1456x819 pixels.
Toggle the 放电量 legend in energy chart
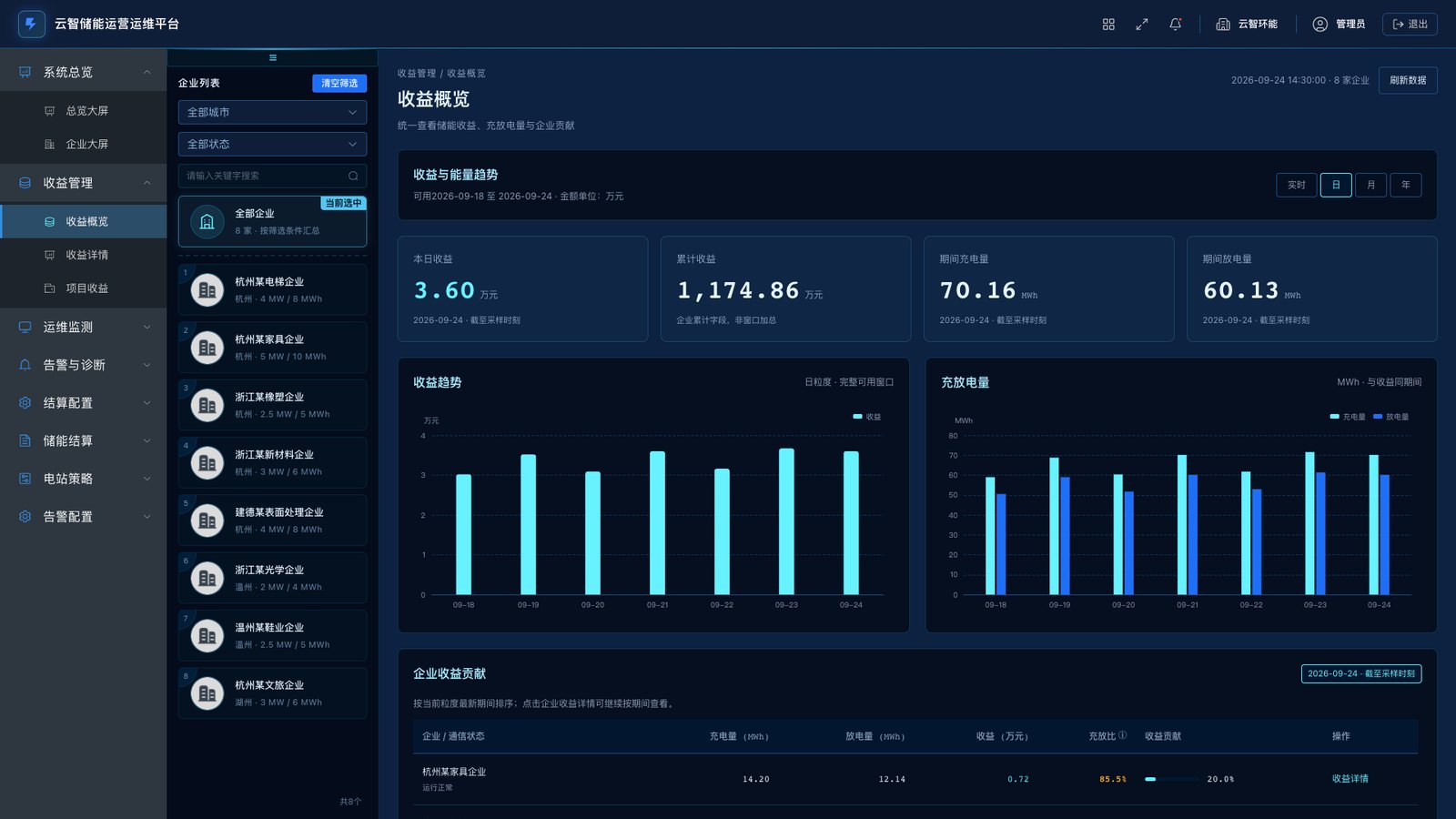pos(1391,417)
